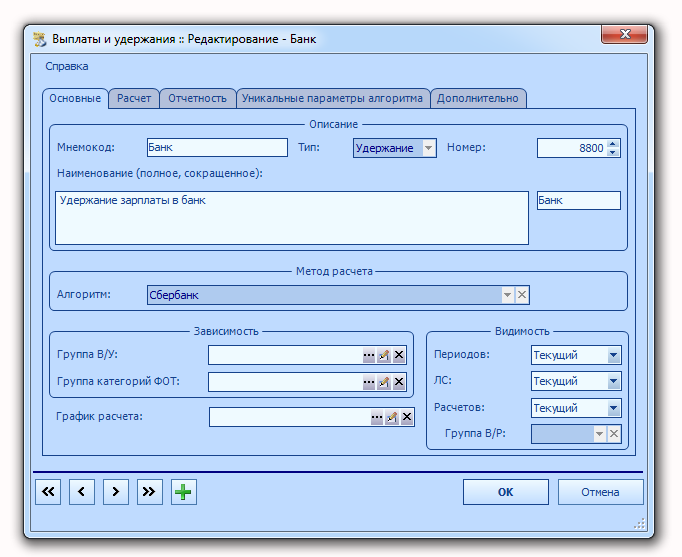Go to the first record
Viewport: 682px width, 557px height.
pos(48,492)
